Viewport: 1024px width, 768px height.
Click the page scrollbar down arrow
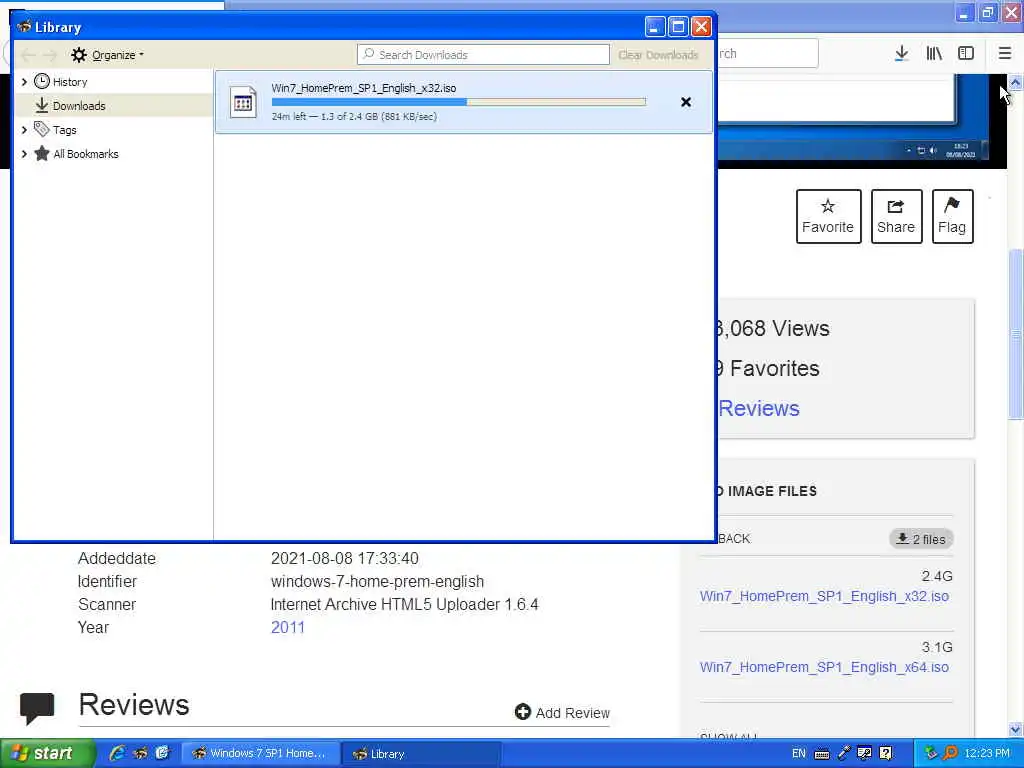[1016, 729]
